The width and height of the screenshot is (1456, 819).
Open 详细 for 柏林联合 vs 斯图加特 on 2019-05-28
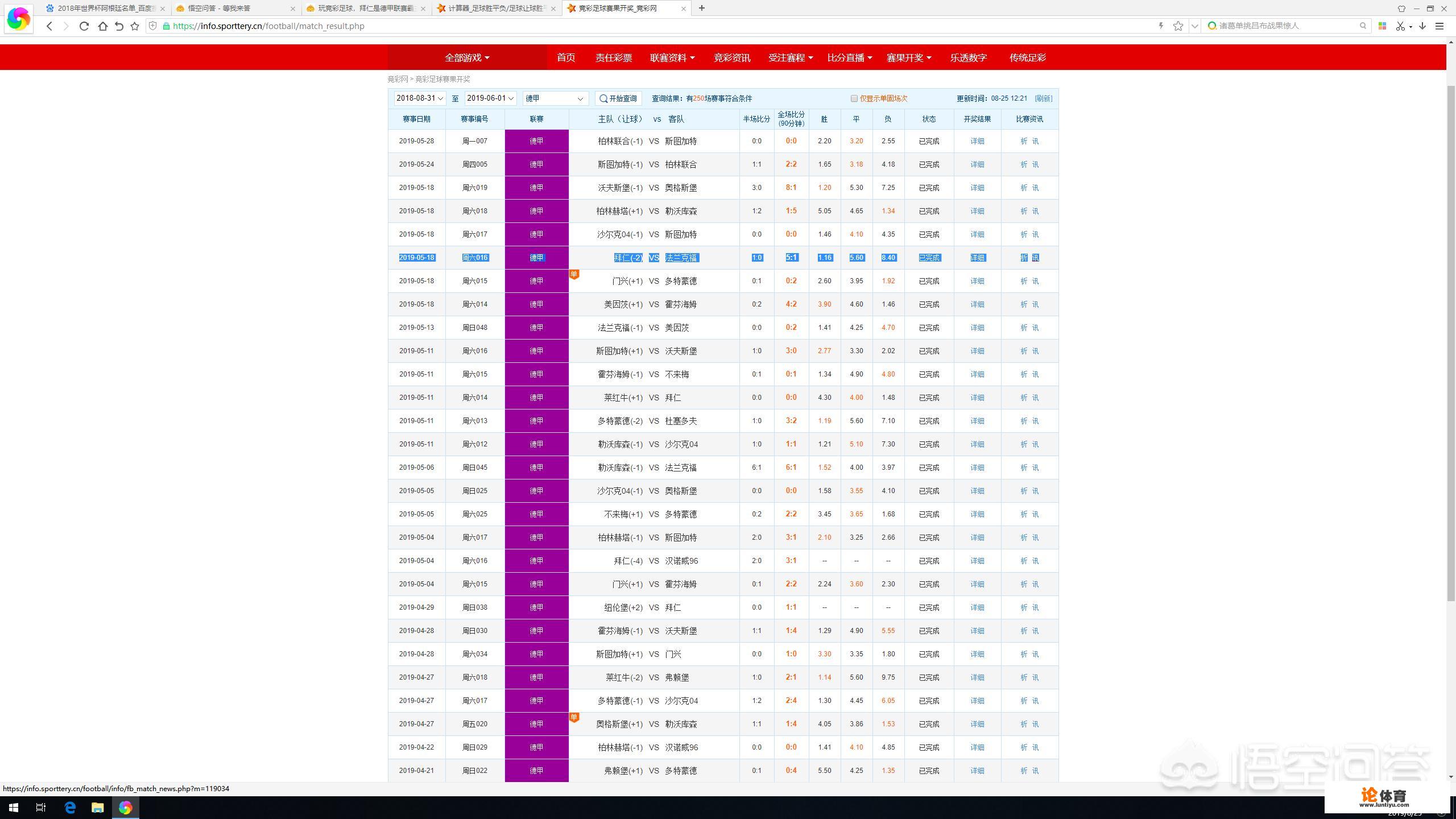click(977, 141)
